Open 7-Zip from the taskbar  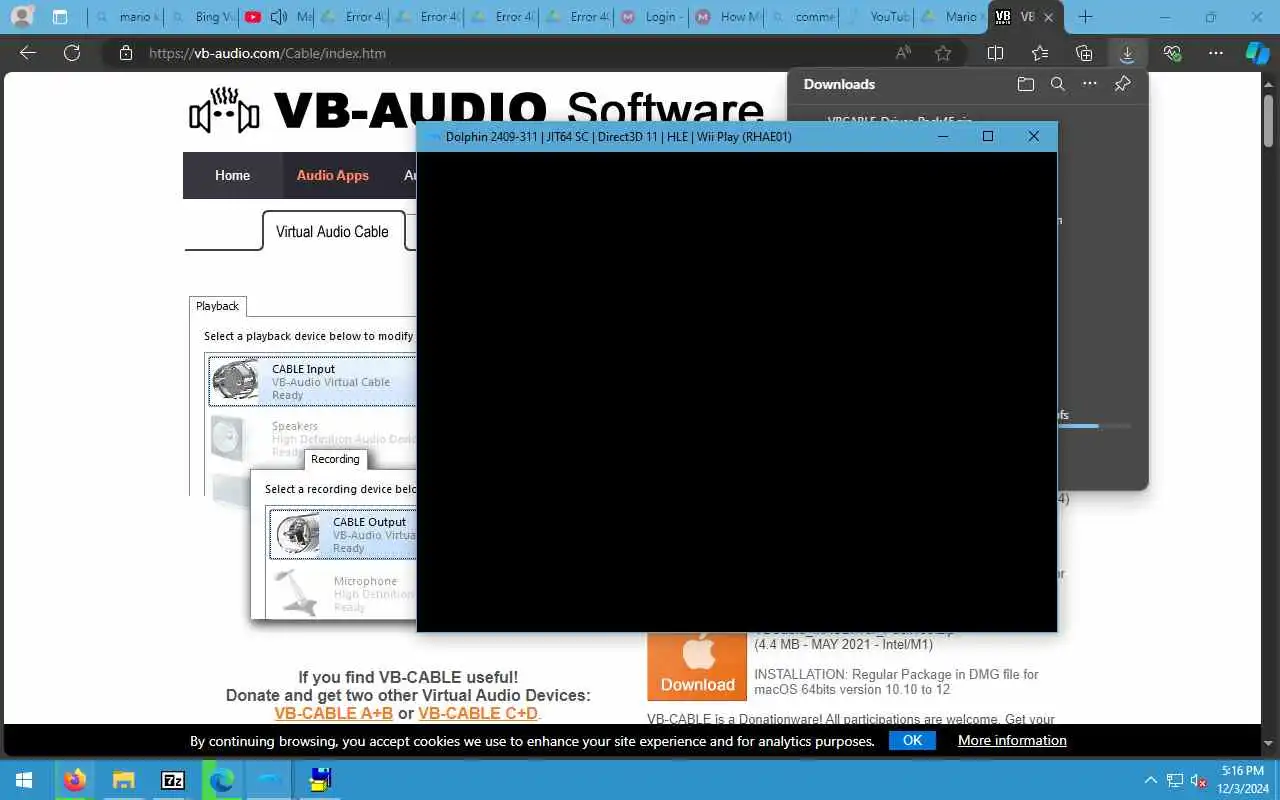tap(172, 780)
